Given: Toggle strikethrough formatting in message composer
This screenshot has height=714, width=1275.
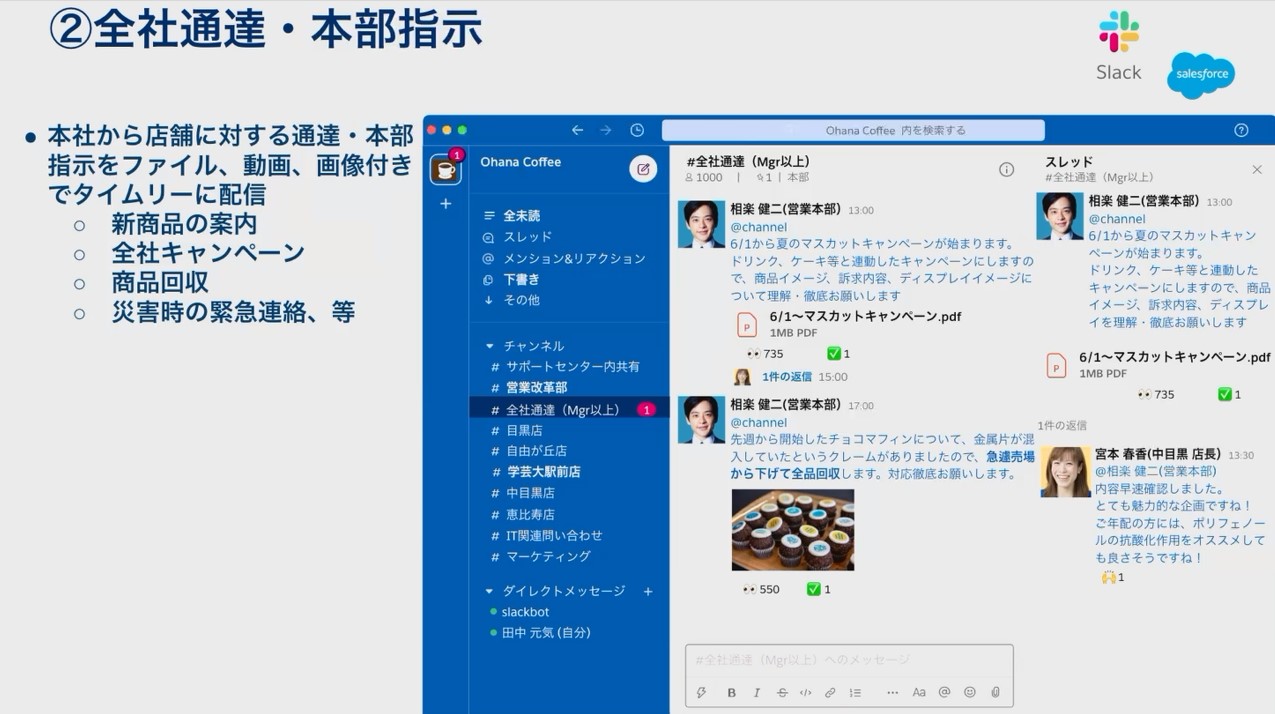Looking at the screenshot, I should pos(781,692).
